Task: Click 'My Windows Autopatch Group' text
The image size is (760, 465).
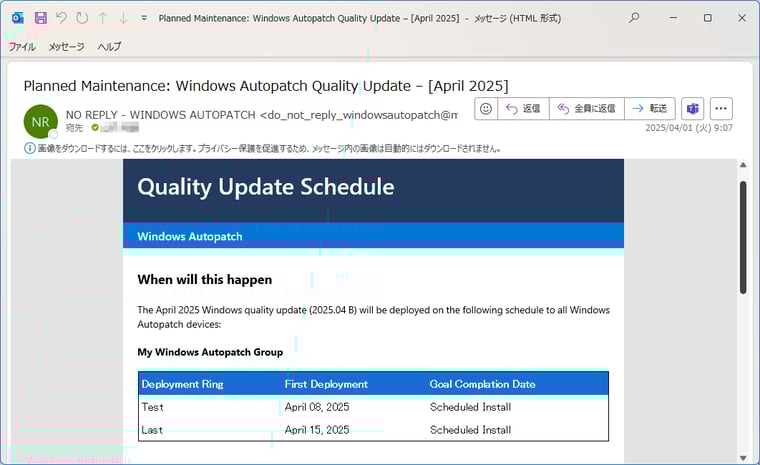Action: (x=210, y=352)
